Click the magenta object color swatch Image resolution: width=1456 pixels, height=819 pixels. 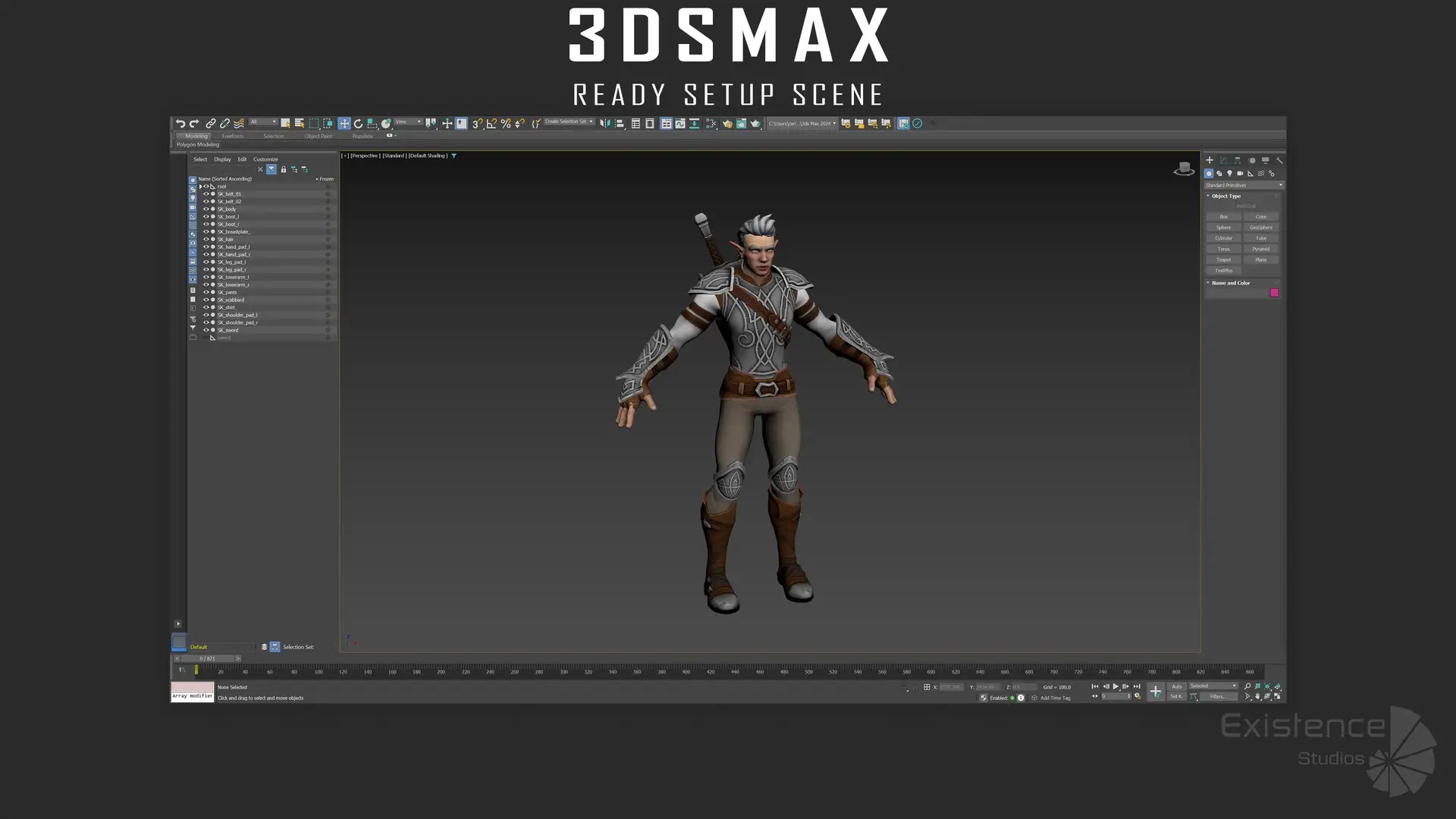click(x=1275, y=293)
